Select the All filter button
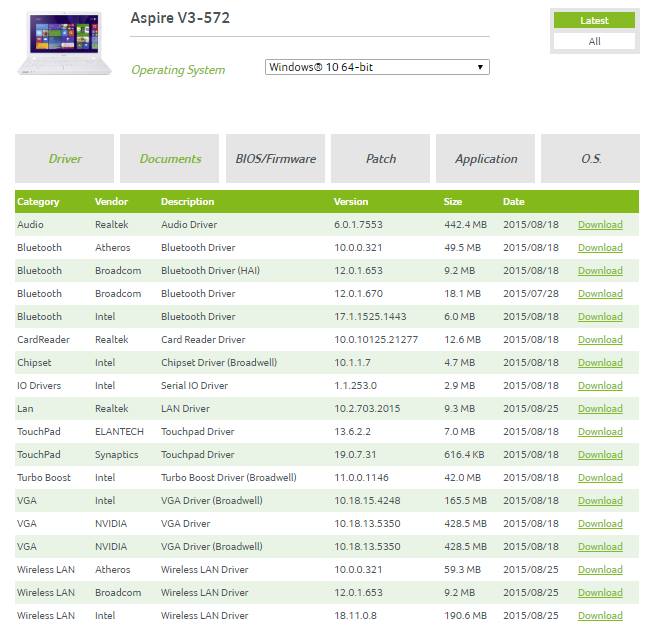The height and width of the screenshot is (631, 651). pyautogui.click(x=594, y=41)
